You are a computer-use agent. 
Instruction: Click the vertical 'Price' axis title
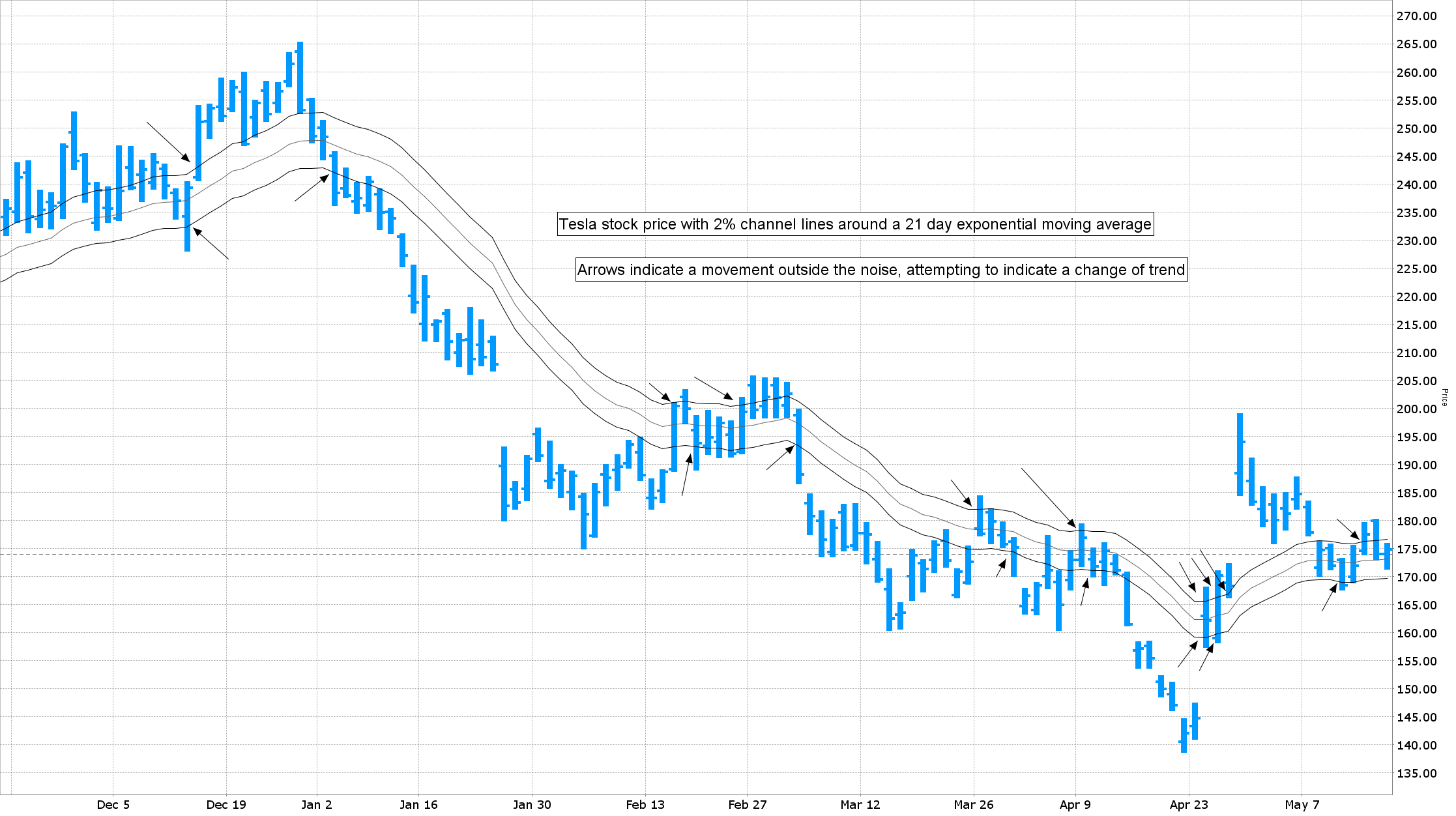[1444, 398]
